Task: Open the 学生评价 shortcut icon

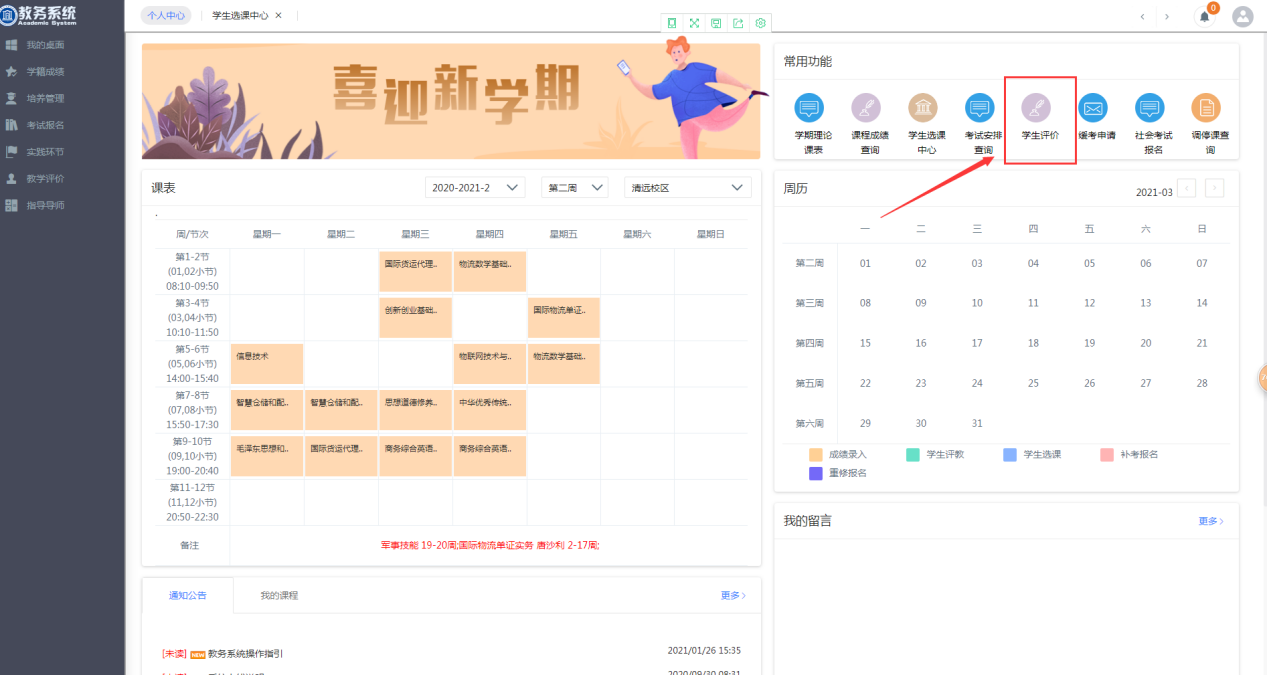Action: 1036,108
